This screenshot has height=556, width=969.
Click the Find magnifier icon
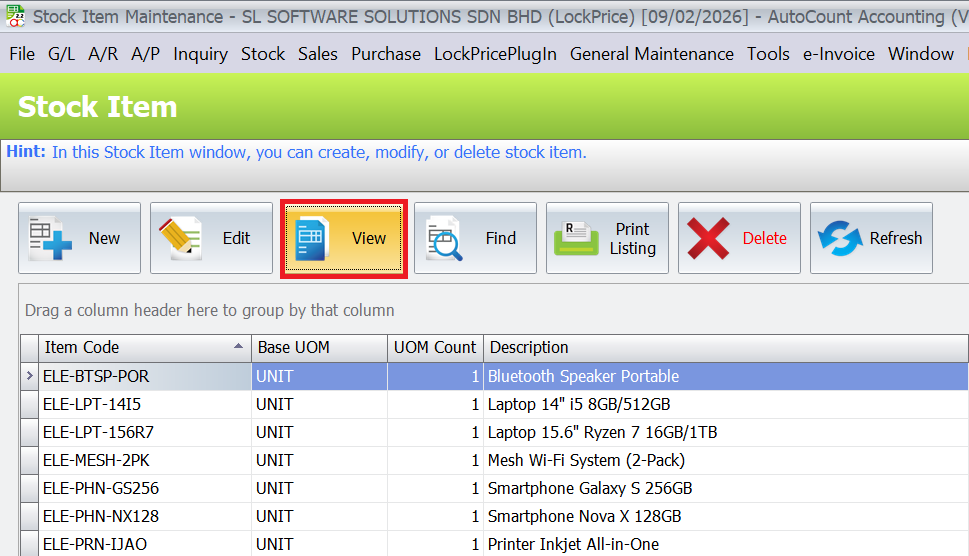[446, 238]
